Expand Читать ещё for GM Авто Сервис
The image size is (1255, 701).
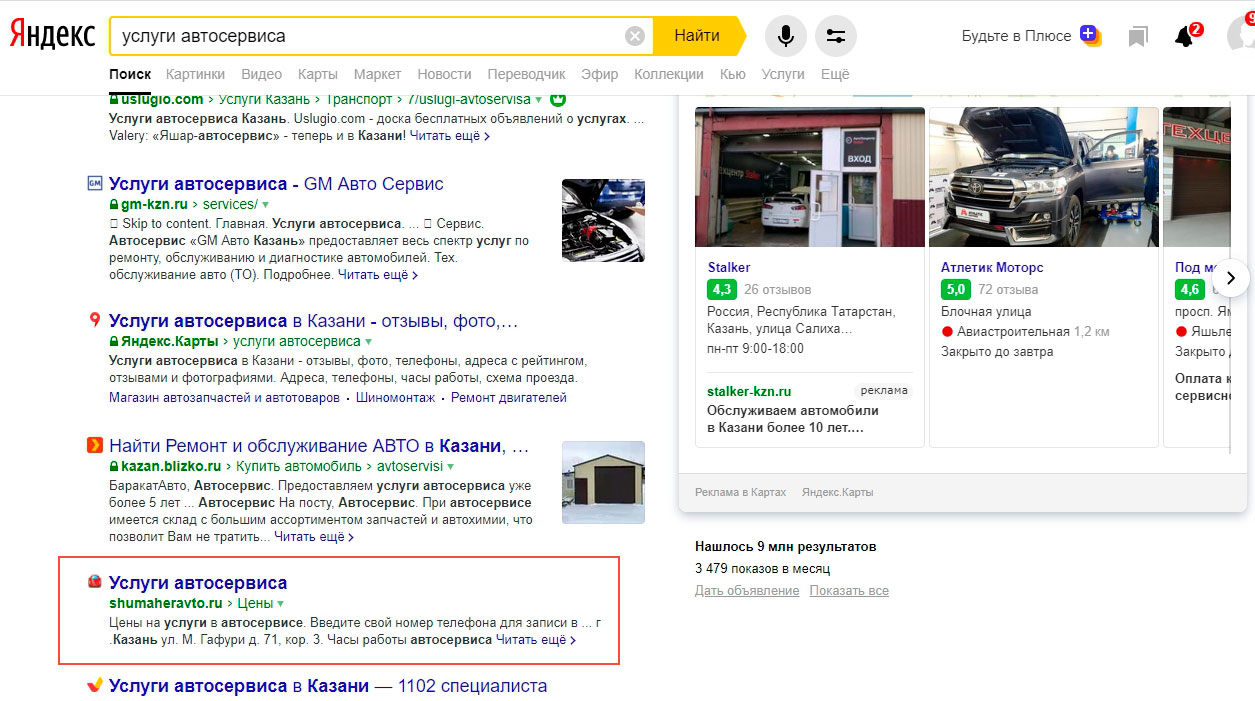[x=378, y=274]
